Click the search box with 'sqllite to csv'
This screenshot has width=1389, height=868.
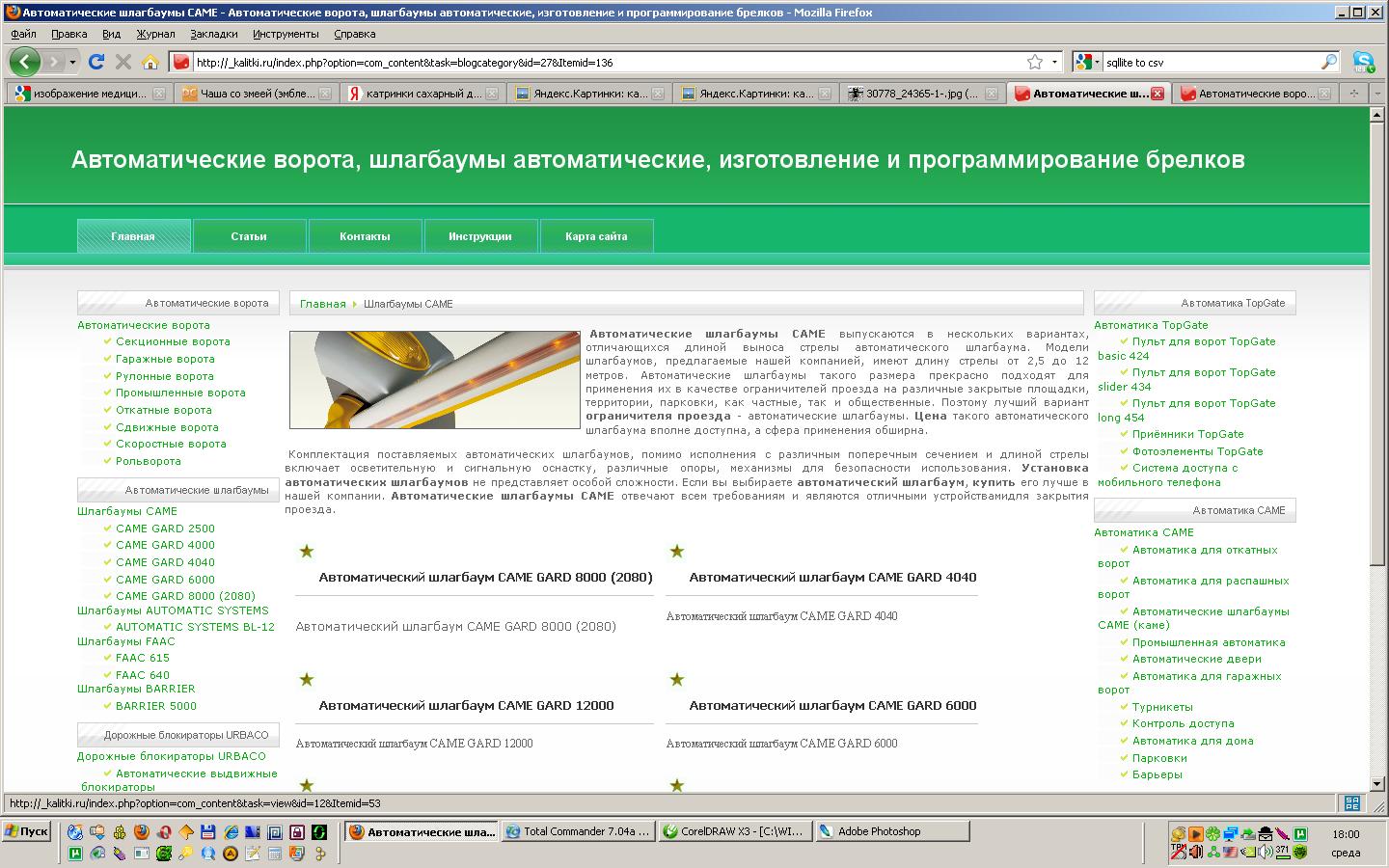[1211, 62]
